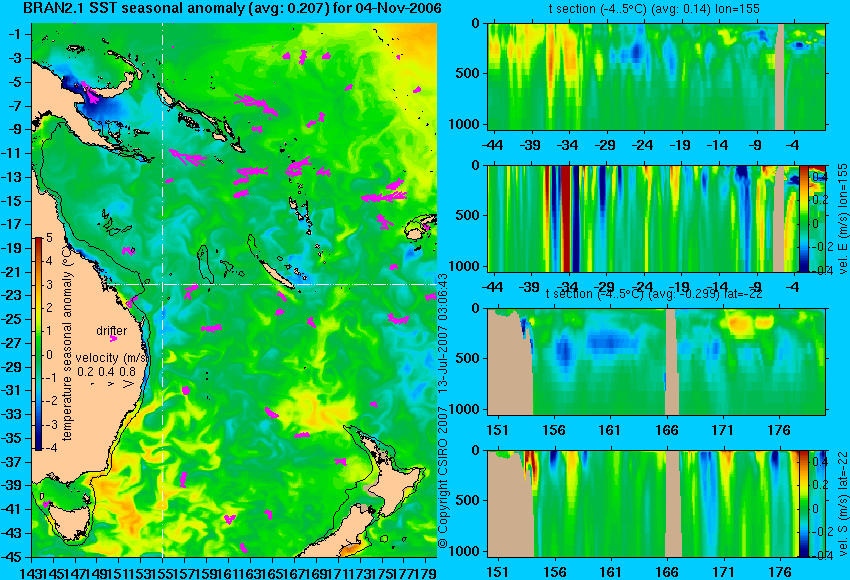Open the south velocity section panel for lat=-22
Viewport: 850px width, 580px height.
tap(656, 504)
